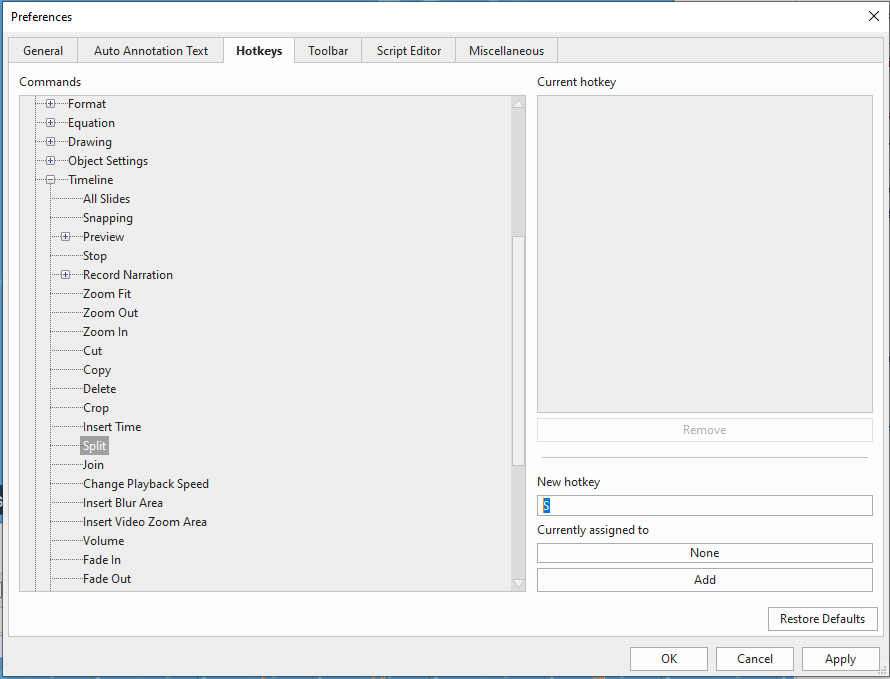Select the Insert Blur Area command

point(122,503)
